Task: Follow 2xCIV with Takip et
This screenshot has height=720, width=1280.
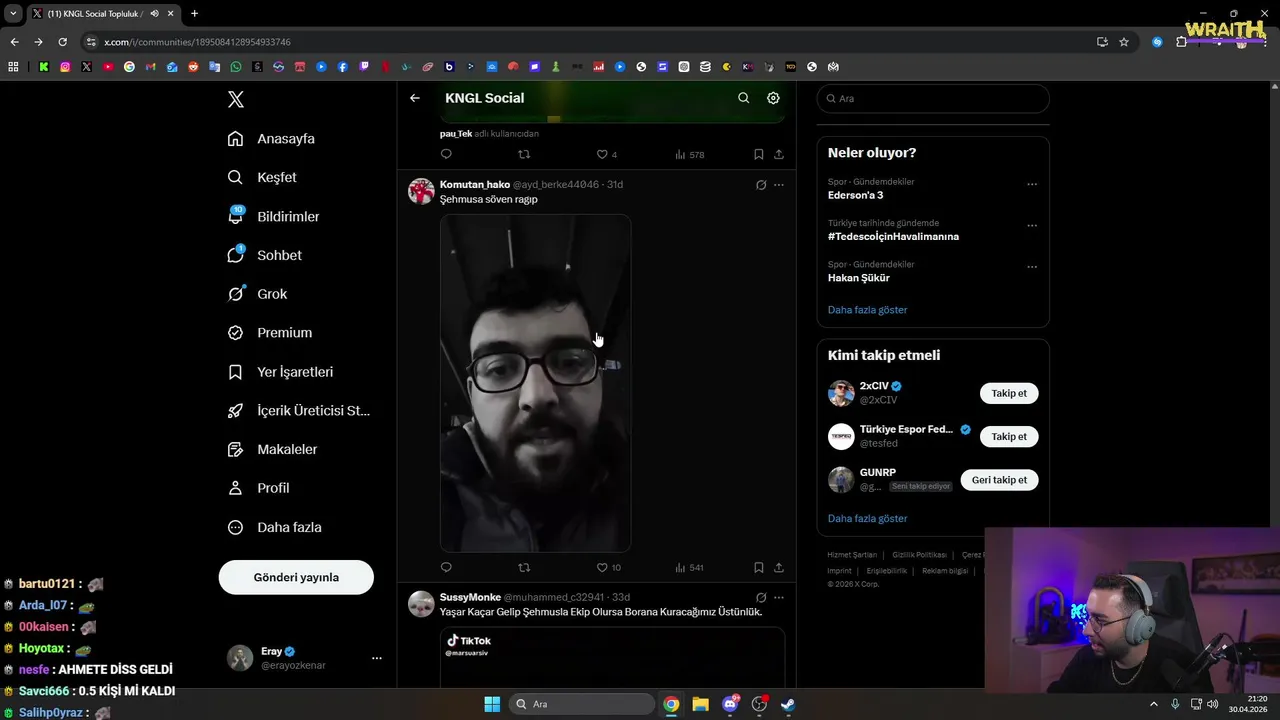Action: click(x=1009, y=393)
